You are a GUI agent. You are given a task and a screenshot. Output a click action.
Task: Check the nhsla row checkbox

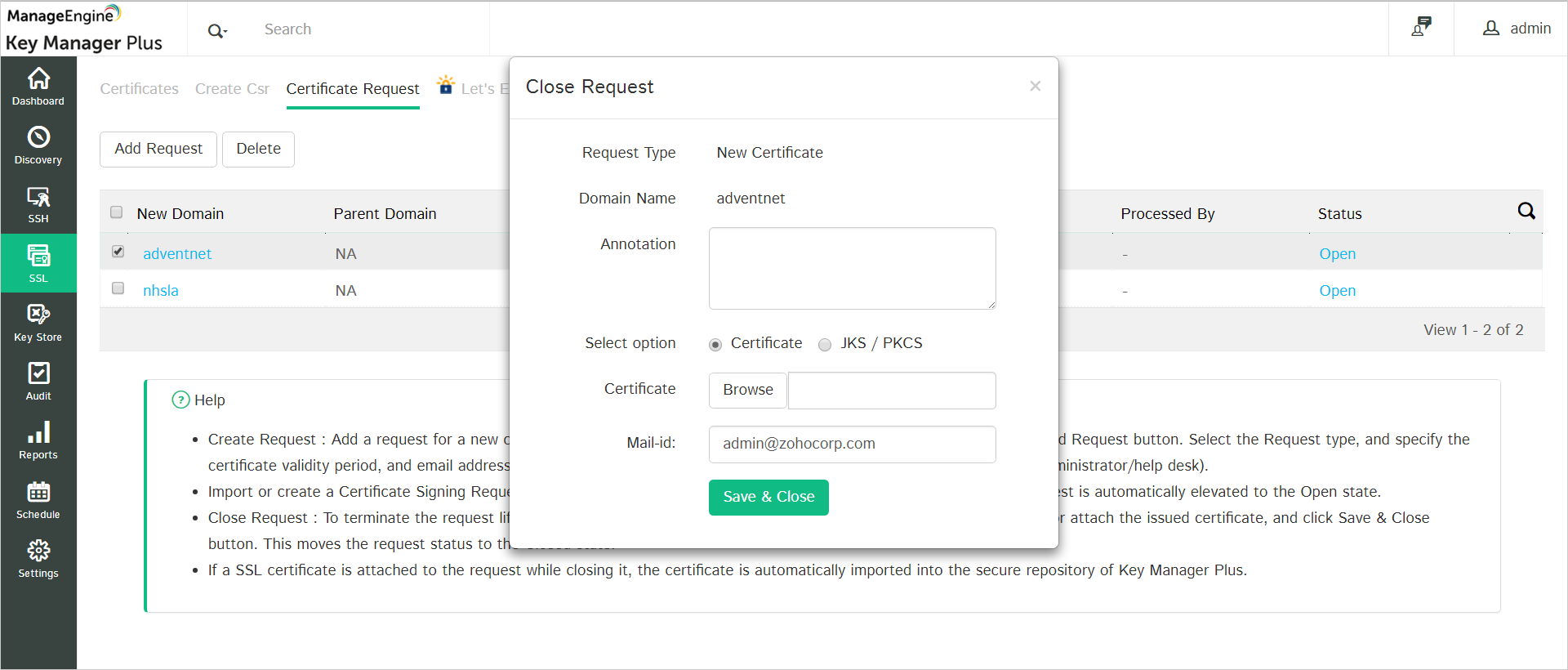point(118,288)
